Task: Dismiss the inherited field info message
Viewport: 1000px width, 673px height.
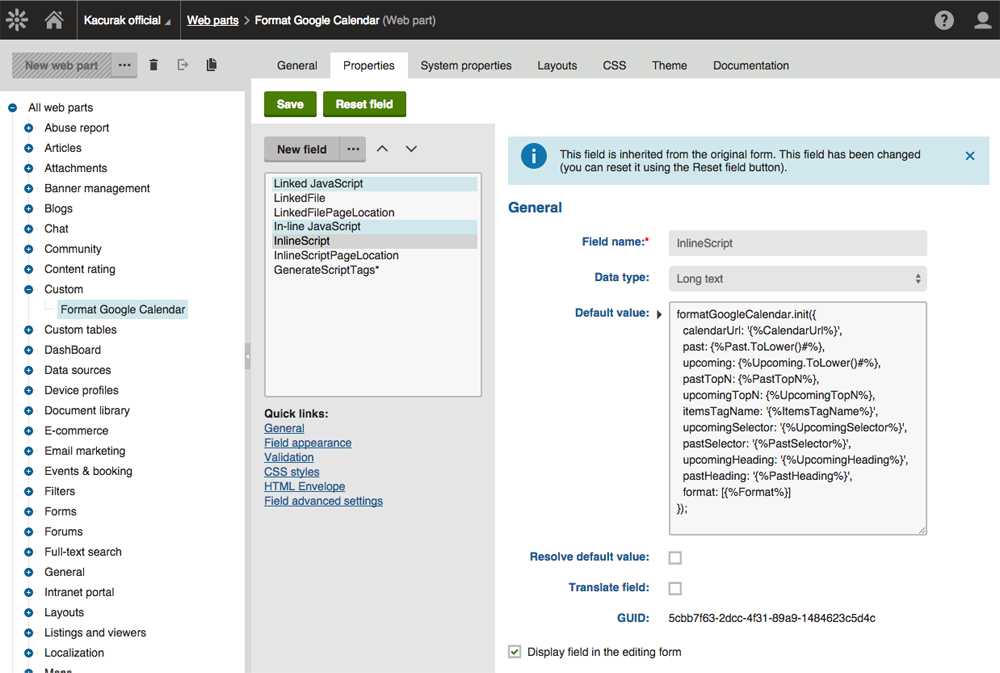Action: pyautogui.click(x=970, y=156)
